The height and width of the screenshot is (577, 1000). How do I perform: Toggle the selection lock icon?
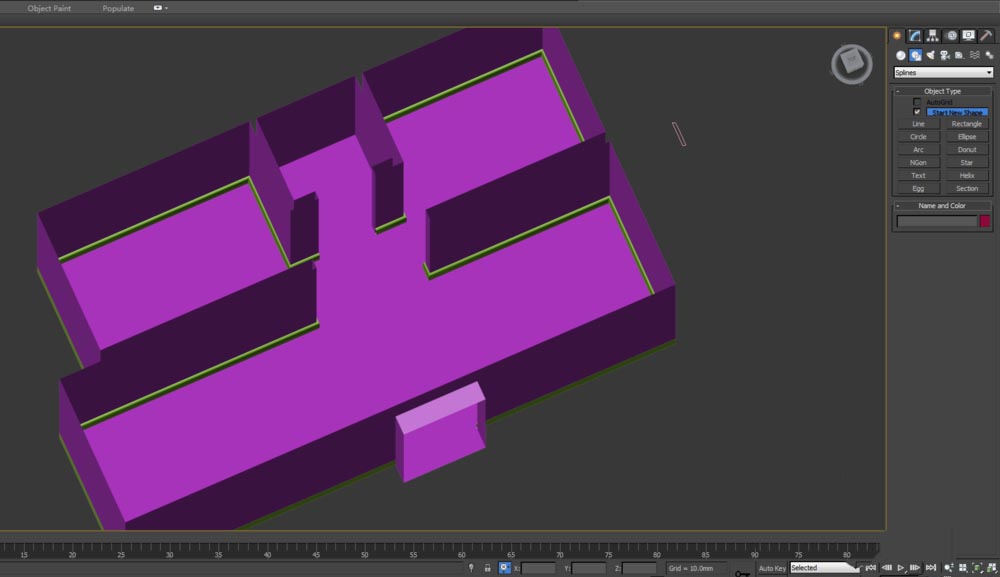pyautogui.click(x=487, y=568)
